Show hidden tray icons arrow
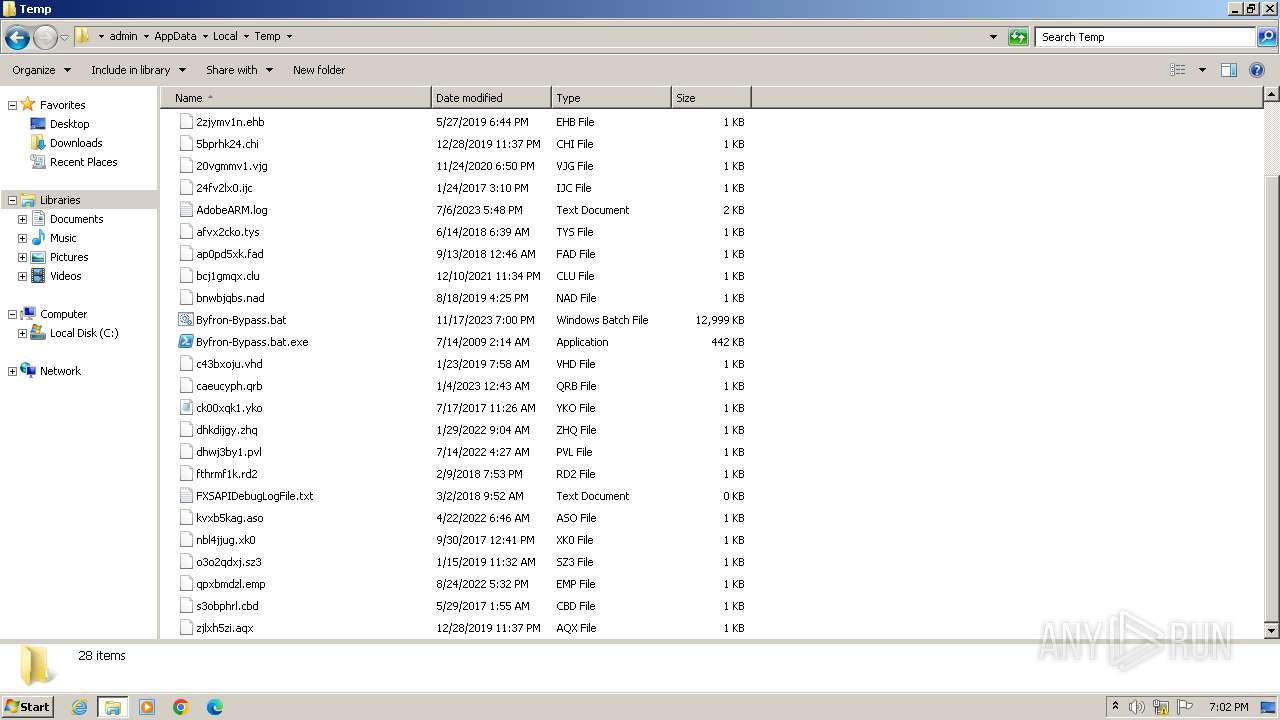Screen dimensions: 1280x720 [x=1115, y=707]
